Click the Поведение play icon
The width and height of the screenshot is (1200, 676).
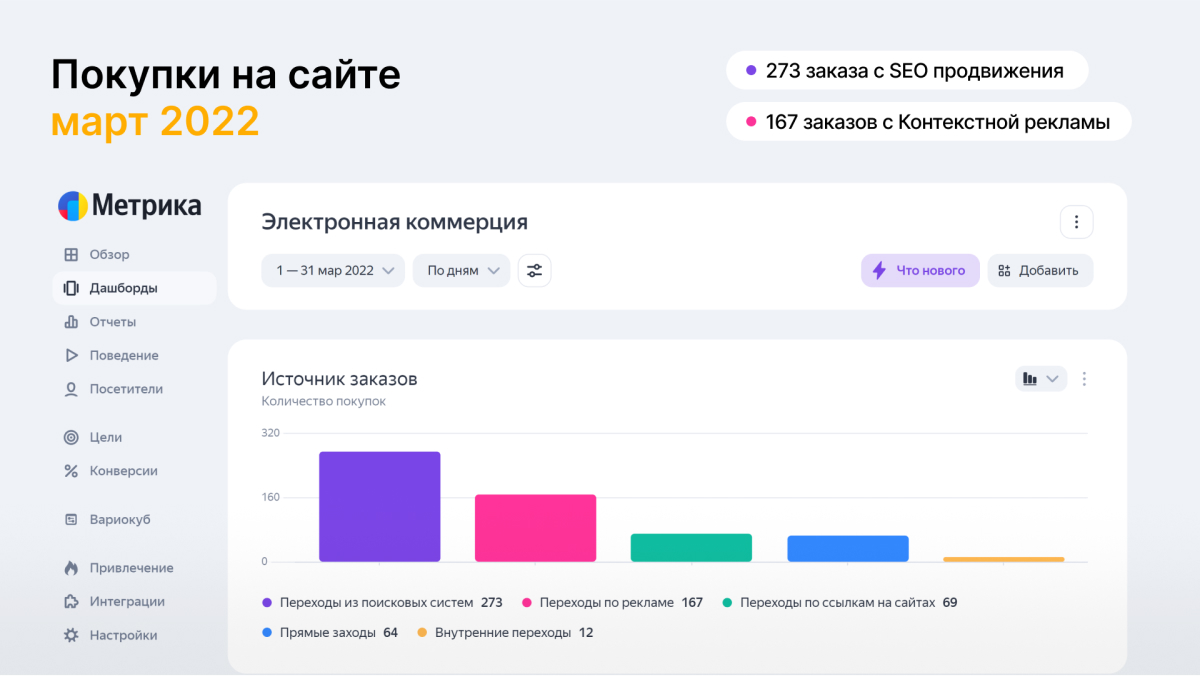tap(71, 355)
